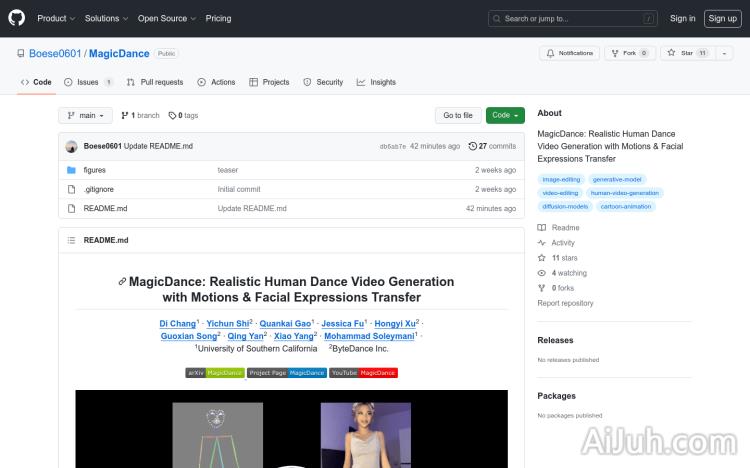Click the commit history clock icon
This screenshot has height=468, width=750.
tap(473, 146)
